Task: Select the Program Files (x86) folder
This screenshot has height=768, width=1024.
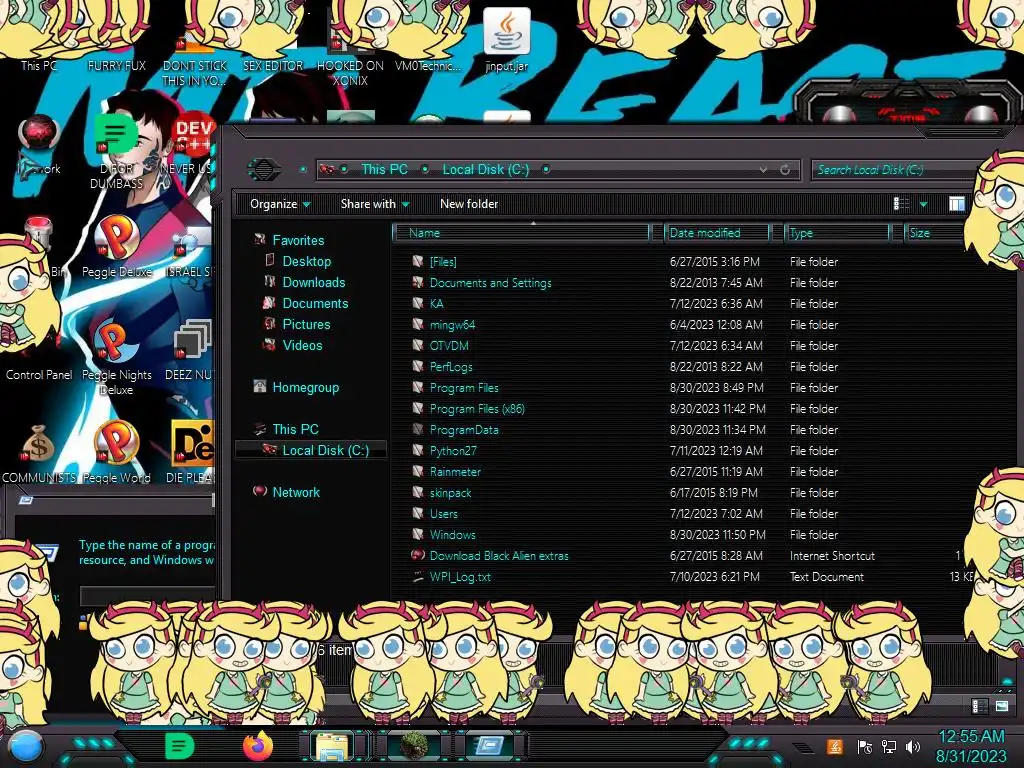Action: point(477,409)
